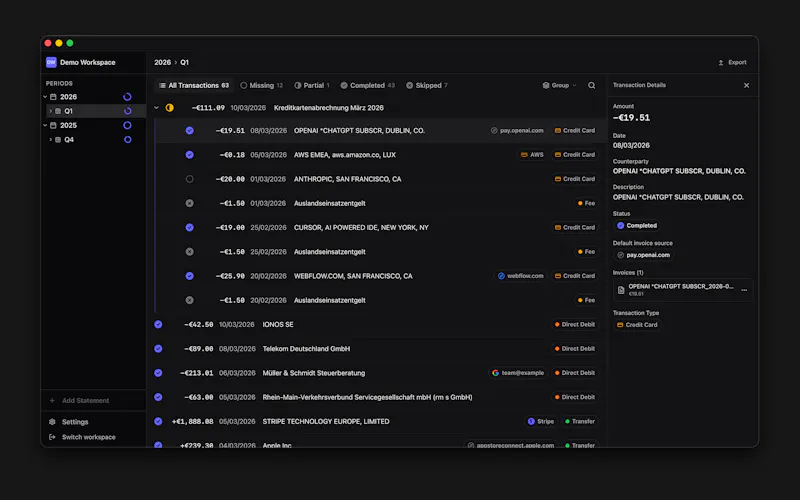Image resolution: width=800 pixels, height=500 pixels.
Task: Click Switch workspace
Action: (x=82, y=437)
